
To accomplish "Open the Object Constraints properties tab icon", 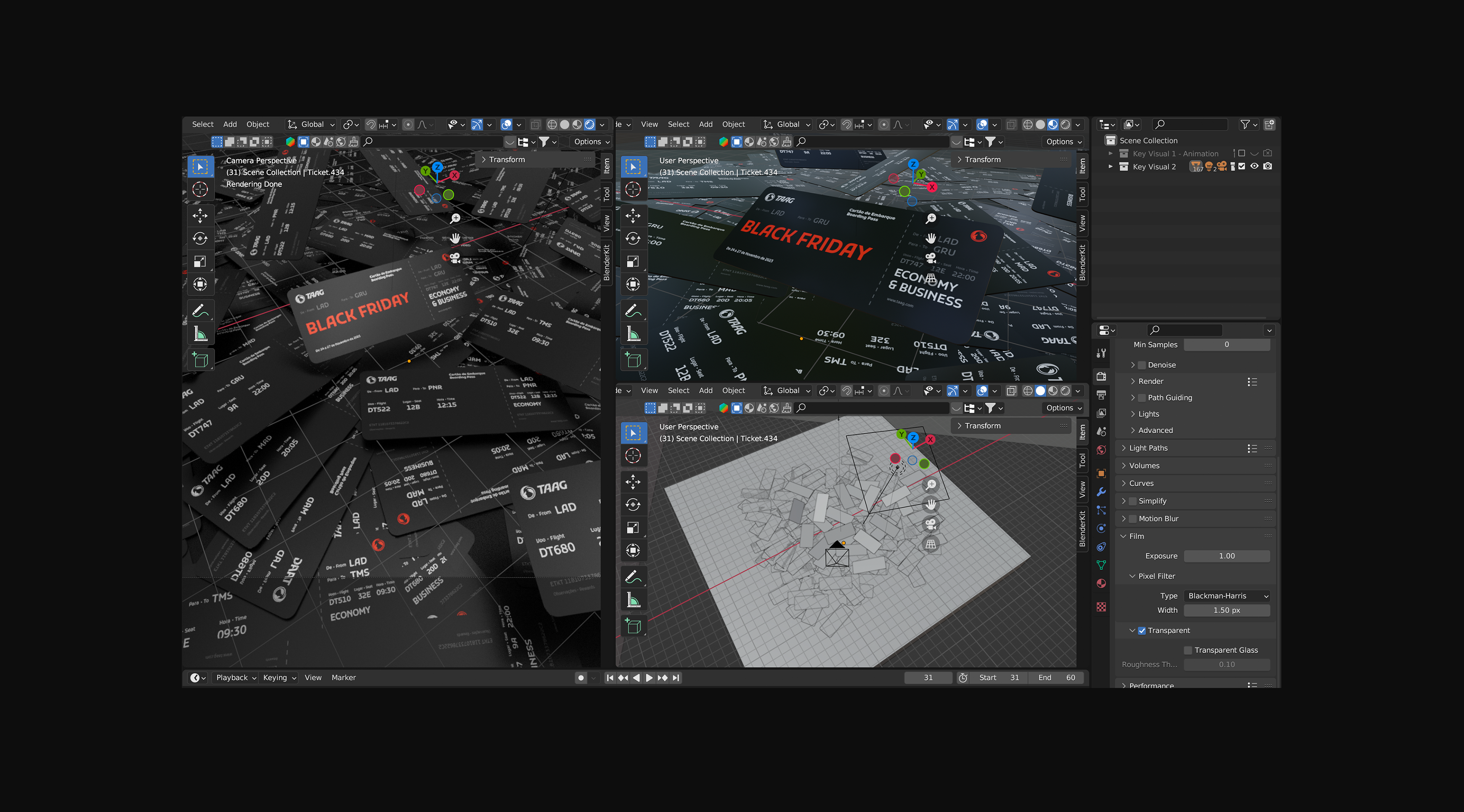I will [x=1101, y=547].
